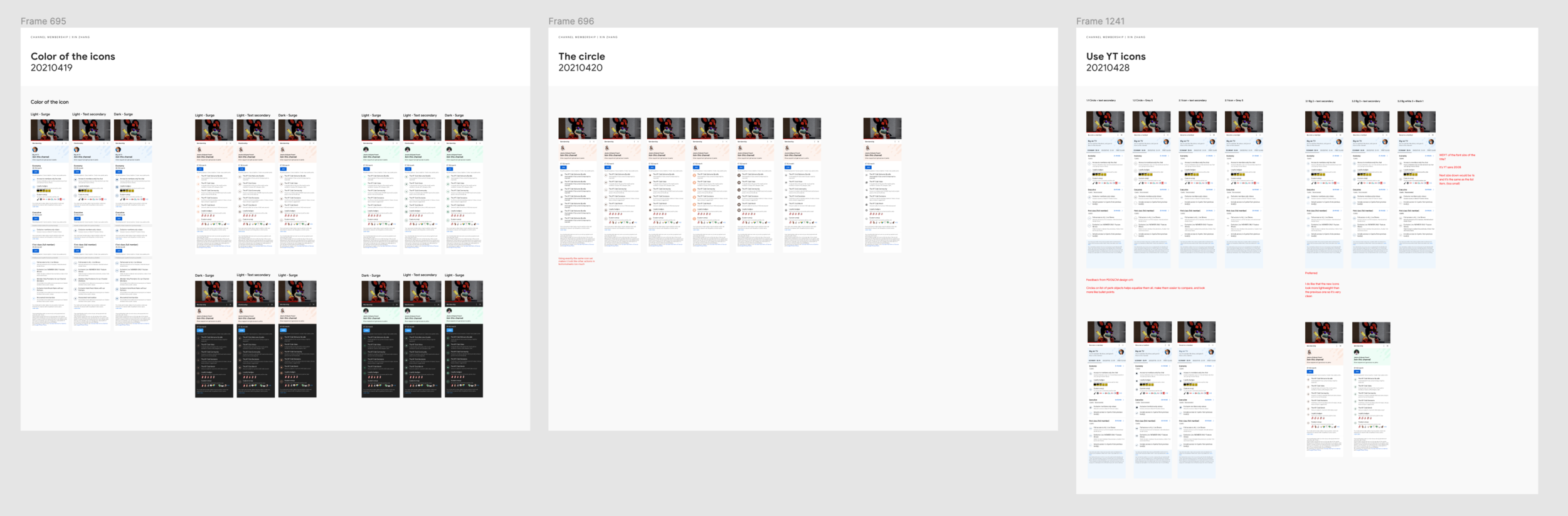Select the "Frame 695" frame label
Screen dimensions: 1568x516
pyautogui.click(x=43, y=21)
